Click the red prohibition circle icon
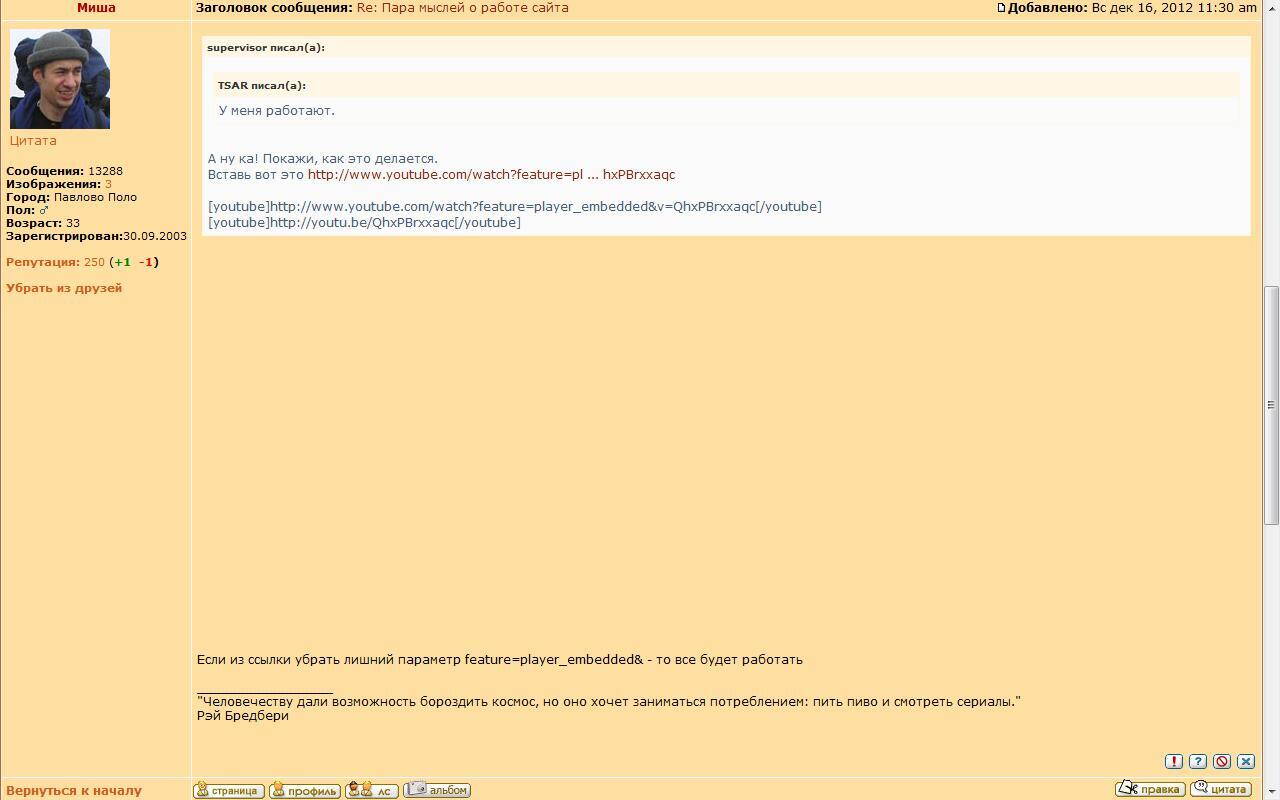The height and width of the screenshot is (800, 1280). (x=1222, y=761)
